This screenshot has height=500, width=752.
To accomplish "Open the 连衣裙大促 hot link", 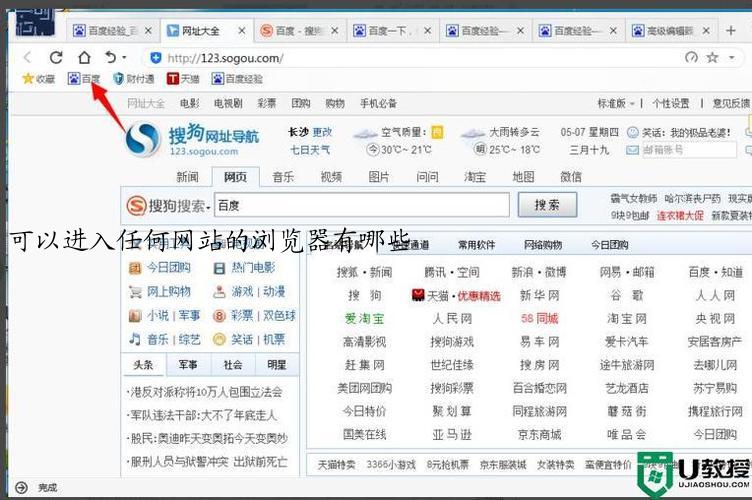I will (x=680, y=216).
